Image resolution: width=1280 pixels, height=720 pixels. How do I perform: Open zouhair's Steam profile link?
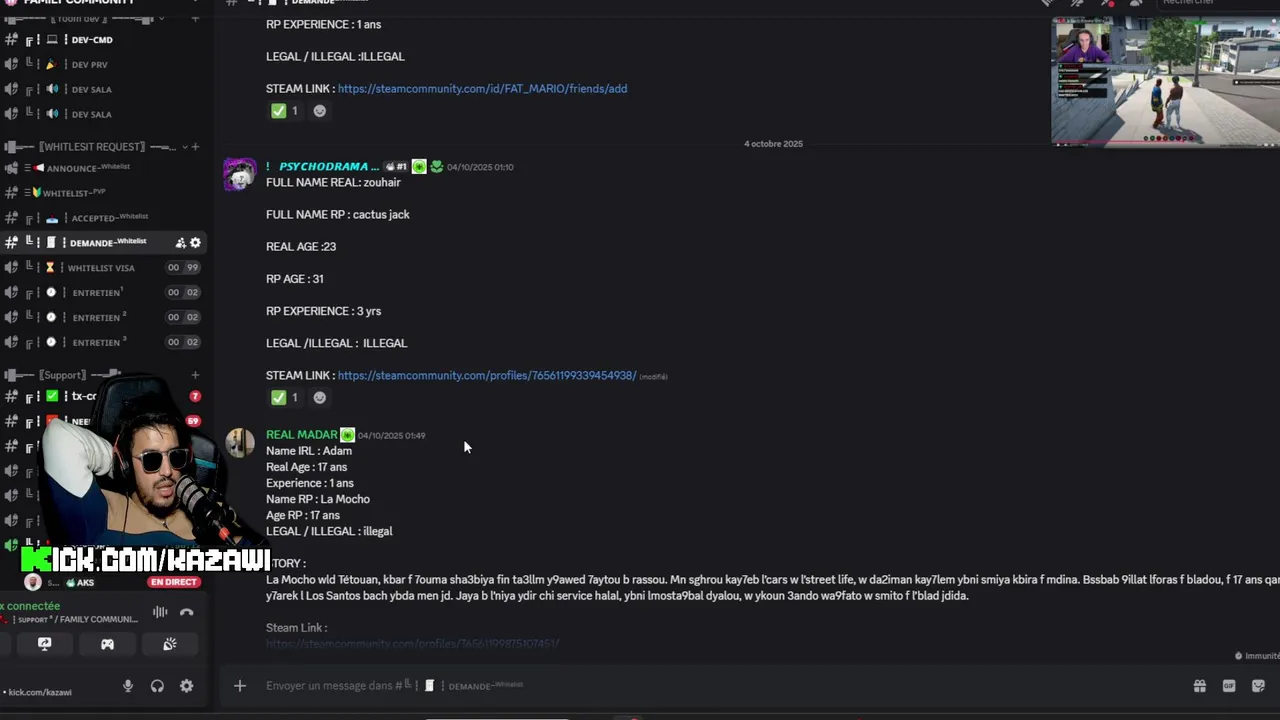[487, 376]
